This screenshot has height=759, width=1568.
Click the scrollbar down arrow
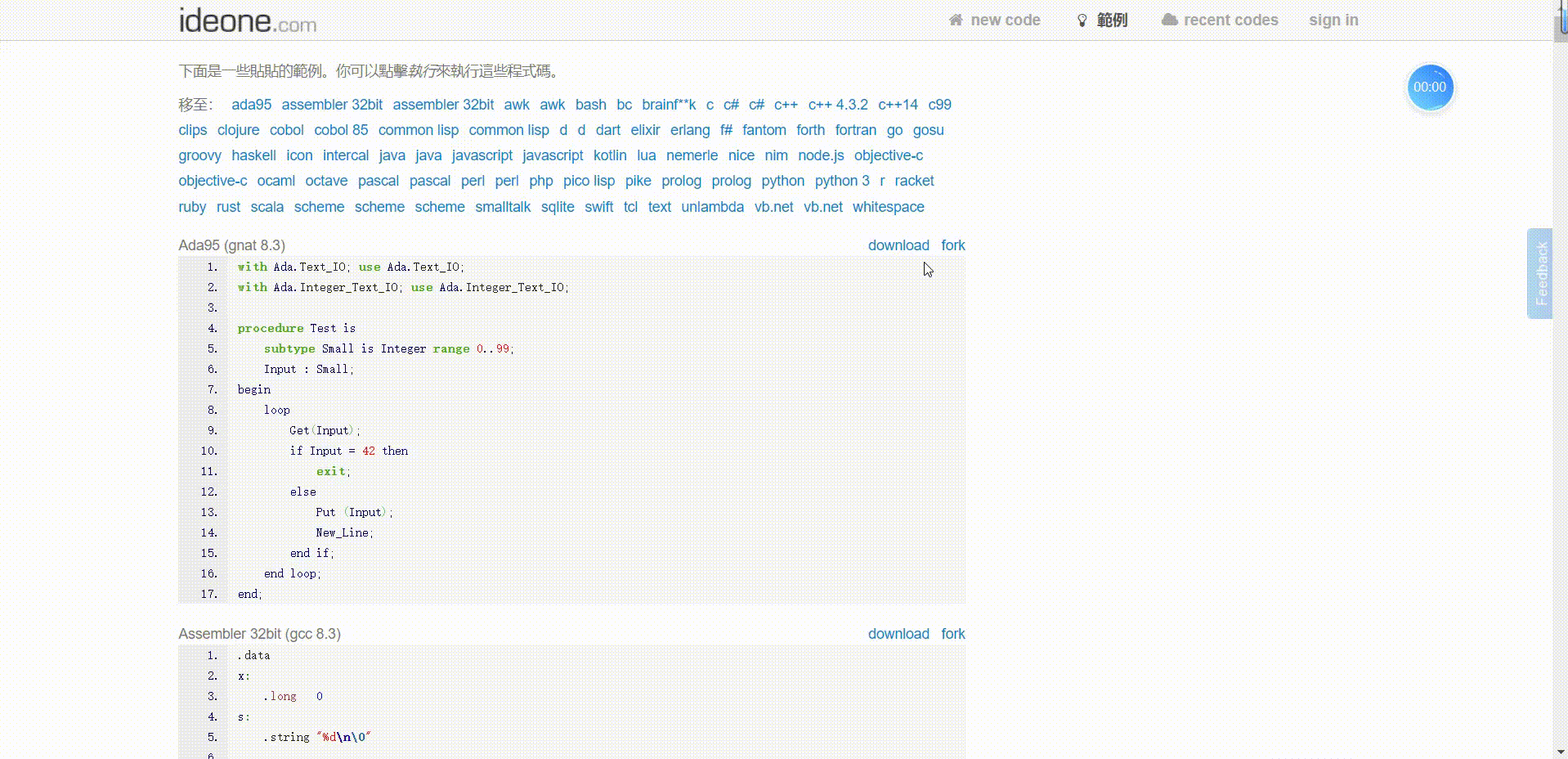1560,752
